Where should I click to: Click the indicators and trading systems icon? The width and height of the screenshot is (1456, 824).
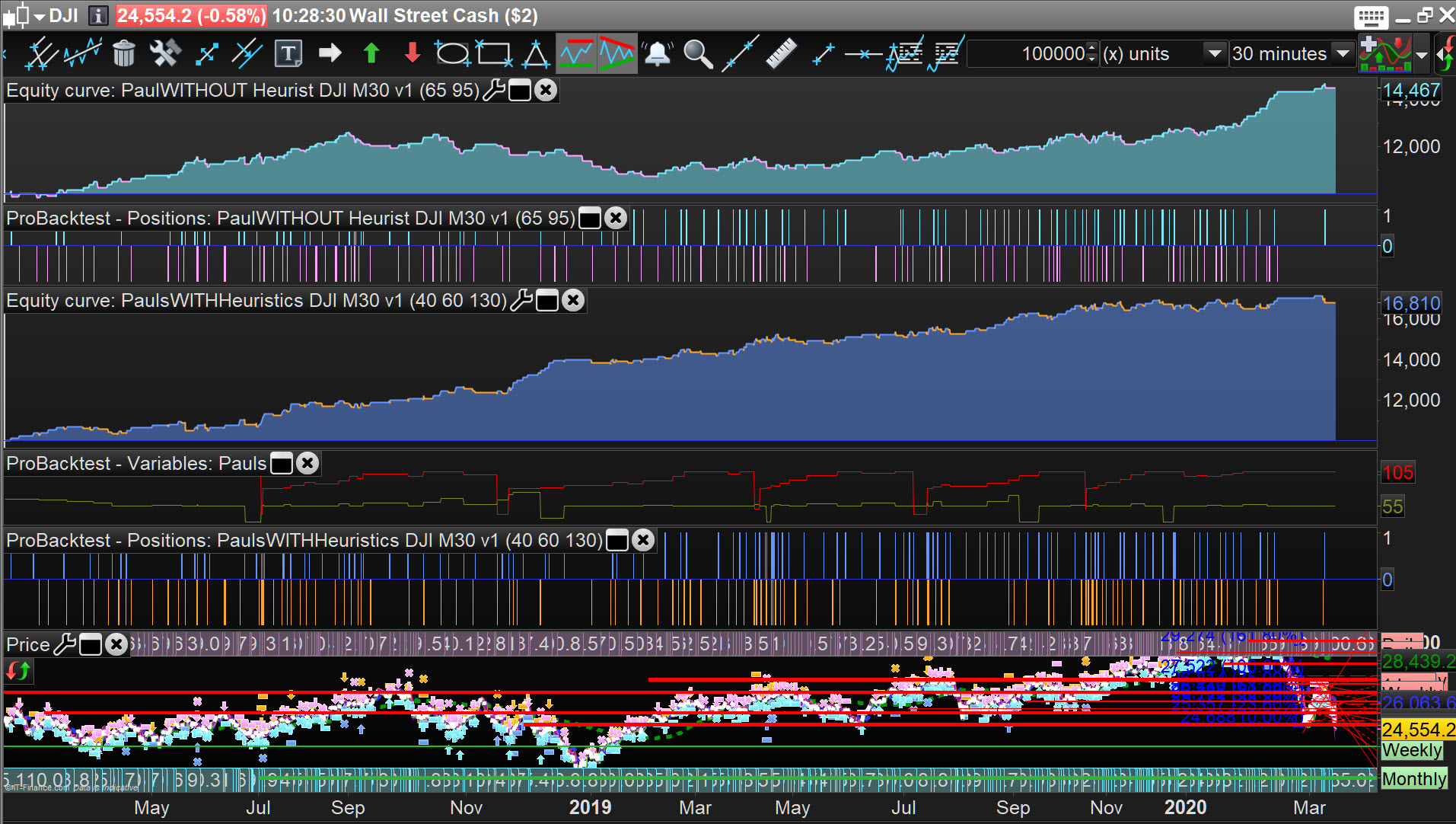coord(1385,53)
